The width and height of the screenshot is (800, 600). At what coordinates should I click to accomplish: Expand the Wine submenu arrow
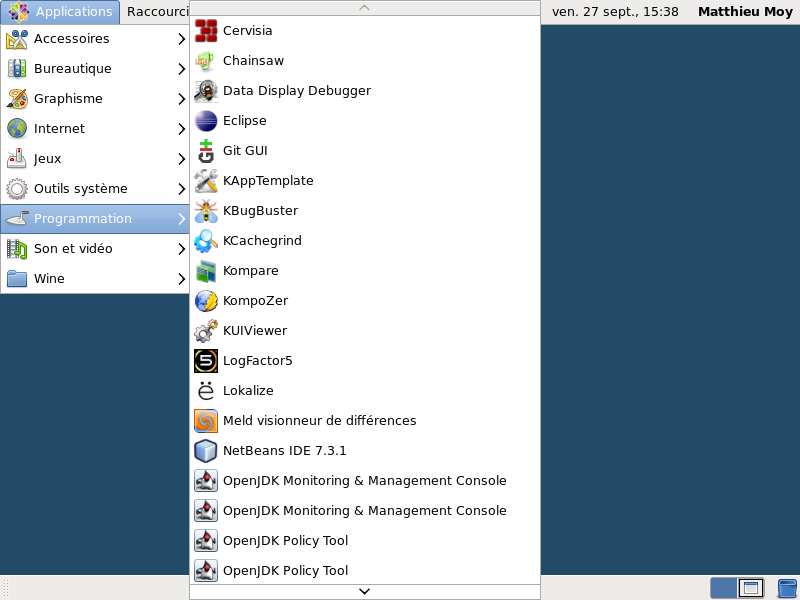(x=181, y=279)
